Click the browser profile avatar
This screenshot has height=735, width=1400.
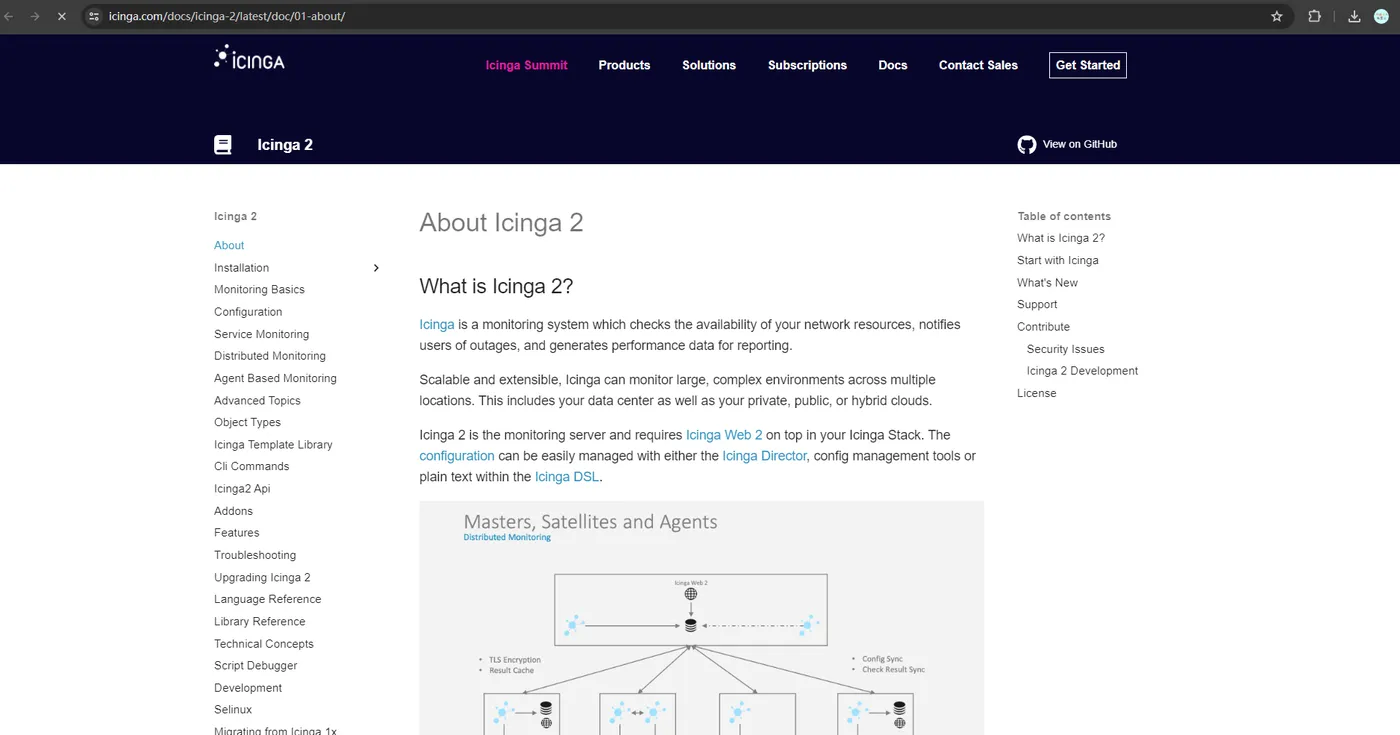pyautogui.click(x=1381, y=16)
